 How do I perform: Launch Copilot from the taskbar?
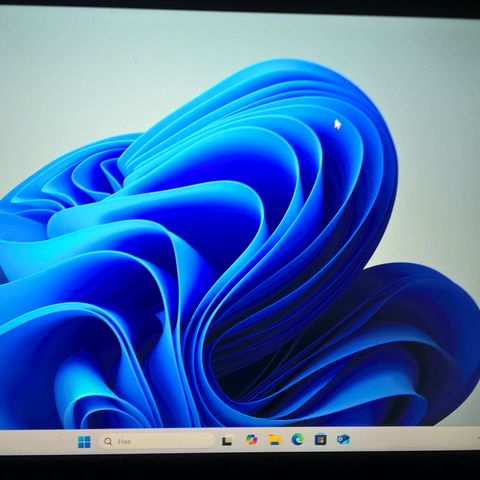(251, 440)
